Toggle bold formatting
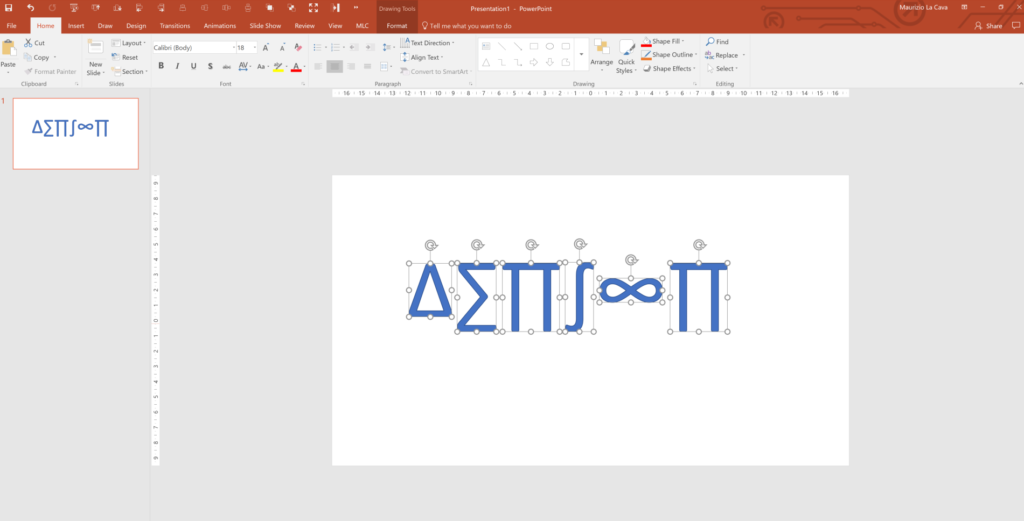Image resolution: width=1024 pixels, height=521 pixels. [x=161, y=66]
